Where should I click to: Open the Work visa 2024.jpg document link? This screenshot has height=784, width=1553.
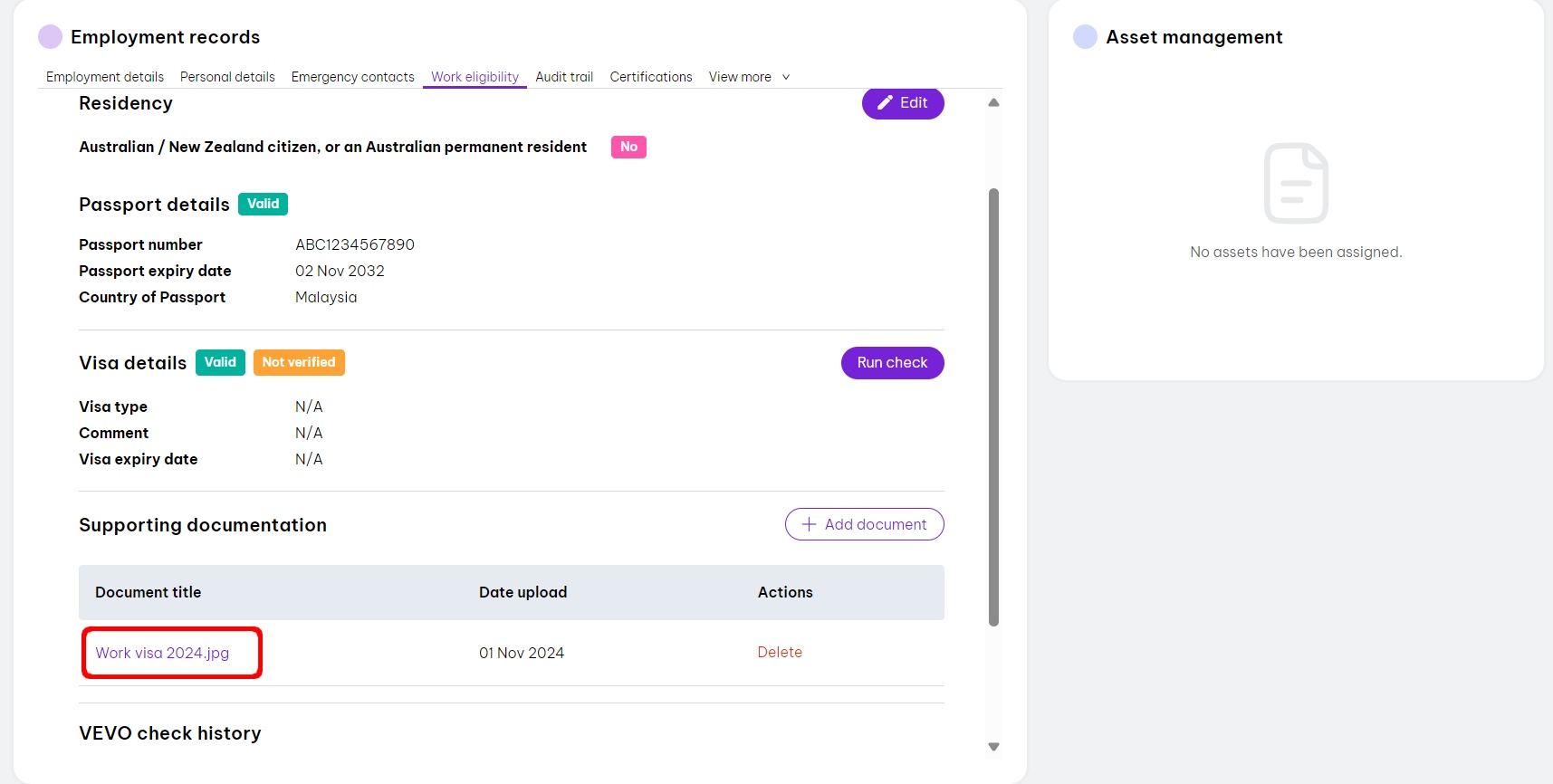point(162,653)
